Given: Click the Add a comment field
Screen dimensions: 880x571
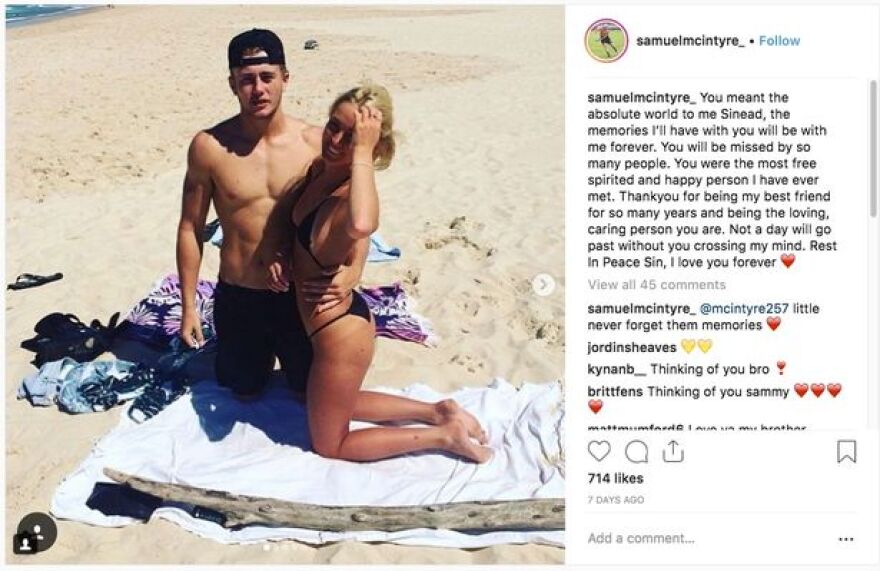Looking at the screenshot, I should click(707, 538).
